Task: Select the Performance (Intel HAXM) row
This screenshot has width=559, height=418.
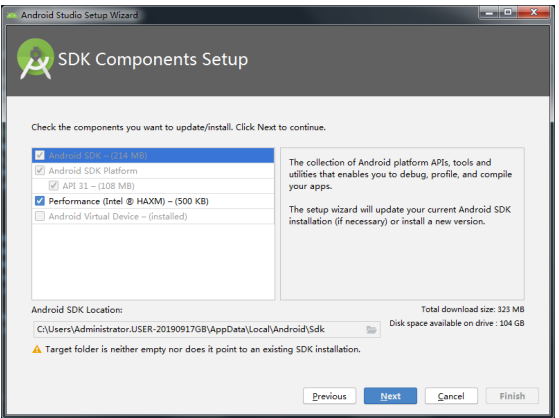Action: coord(153,201)
